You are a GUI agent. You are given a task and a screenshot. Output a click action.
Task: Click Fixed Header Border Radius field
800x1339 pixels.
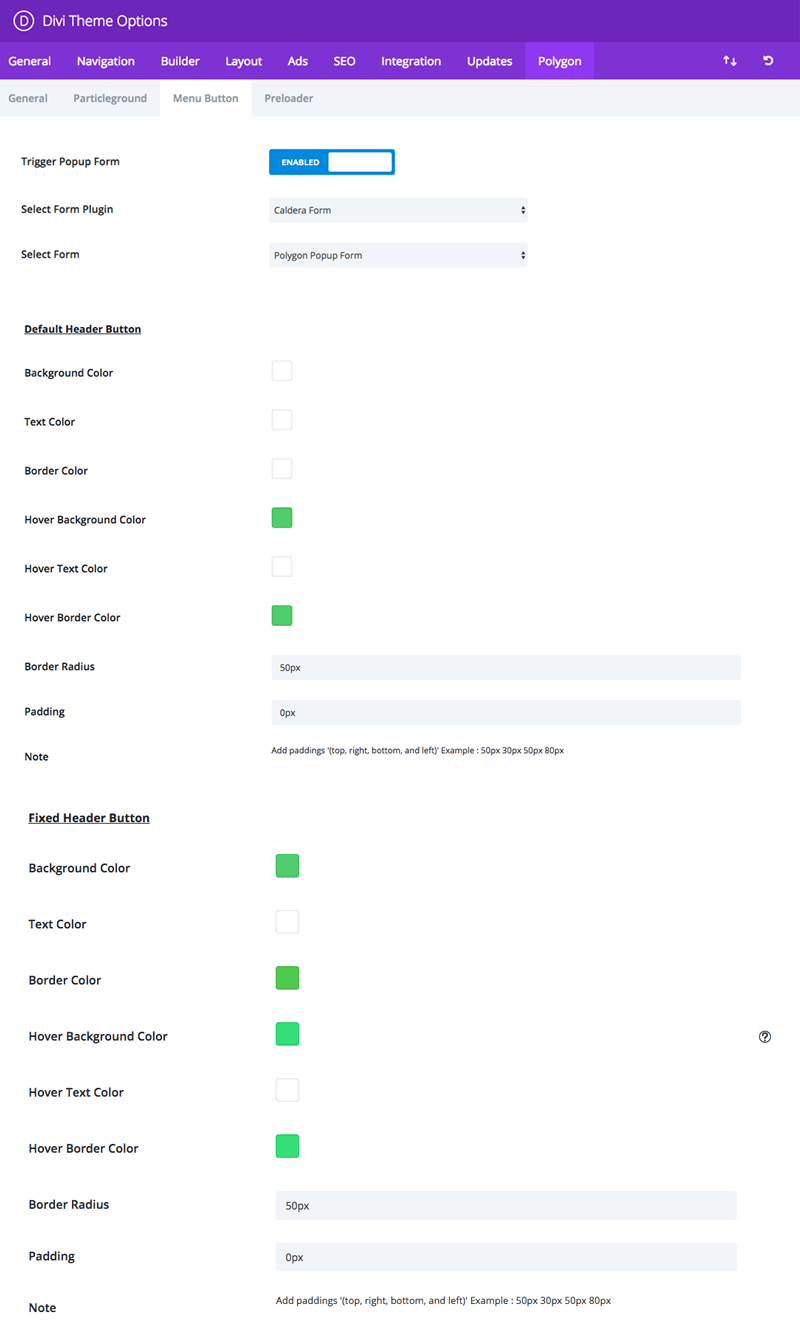tap(506, 1206)
